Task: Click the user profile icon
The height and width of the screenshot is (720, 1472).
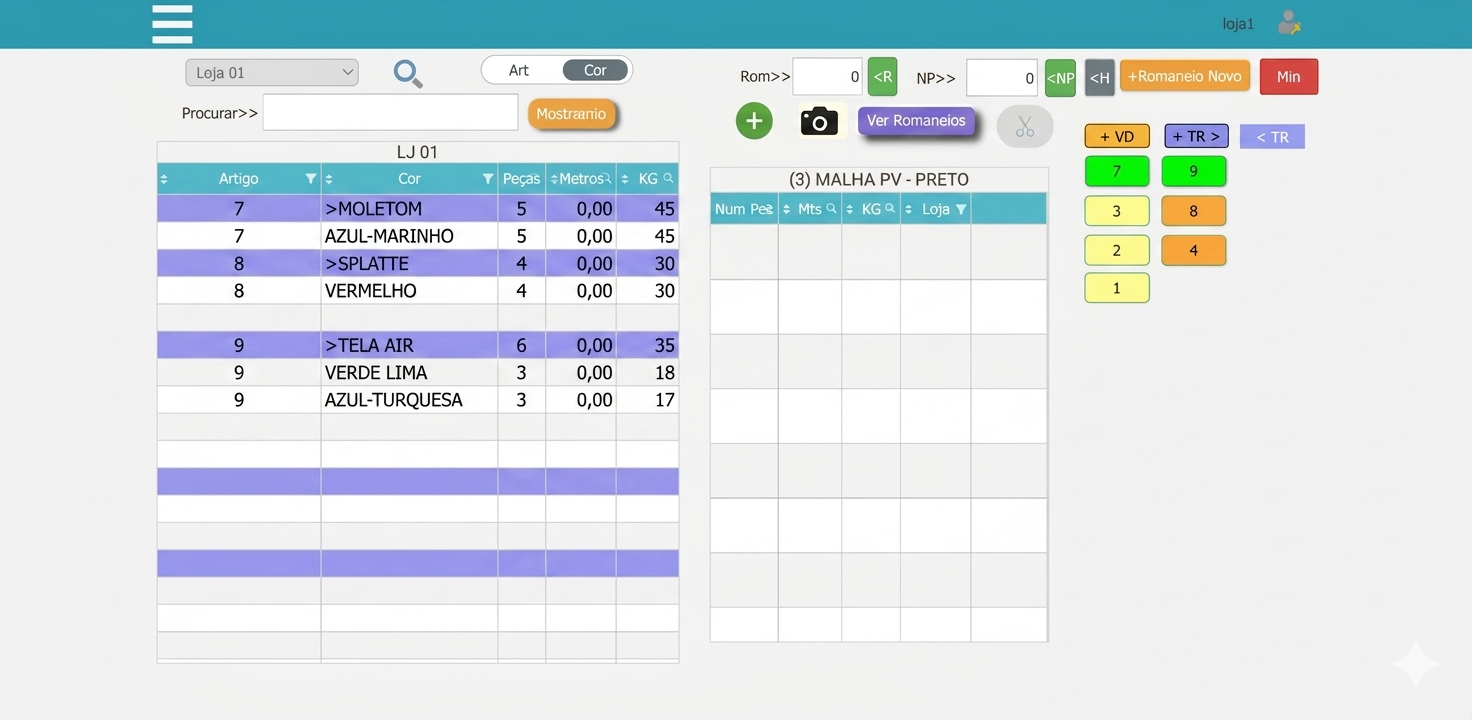Action: (x=1289, y=23)
